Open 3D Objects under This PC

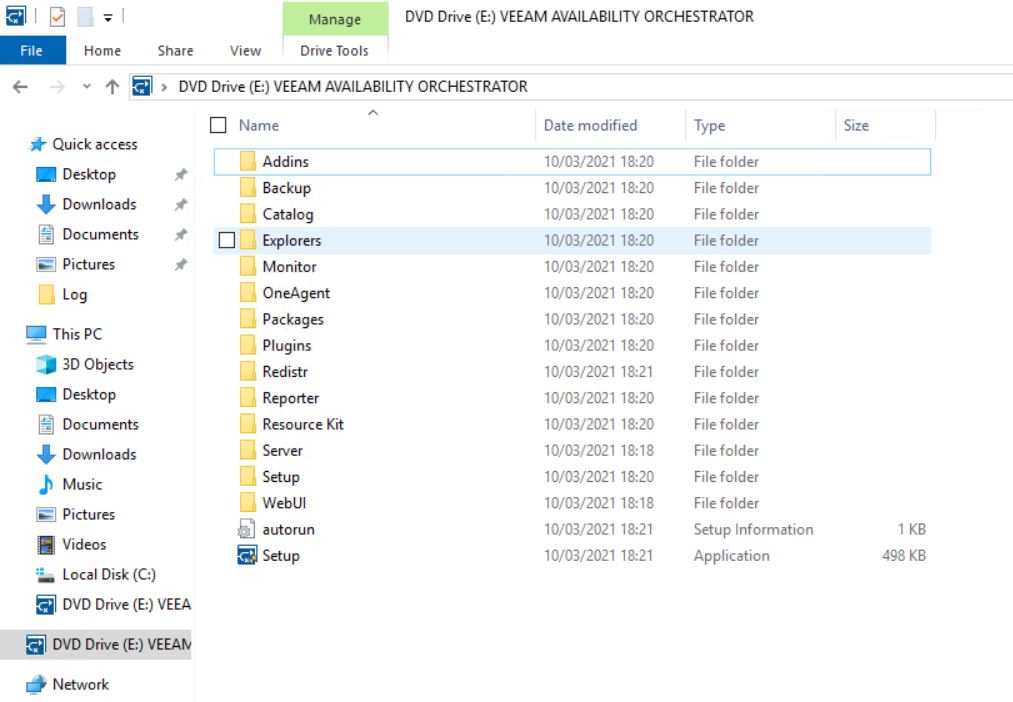click(98, 364)
